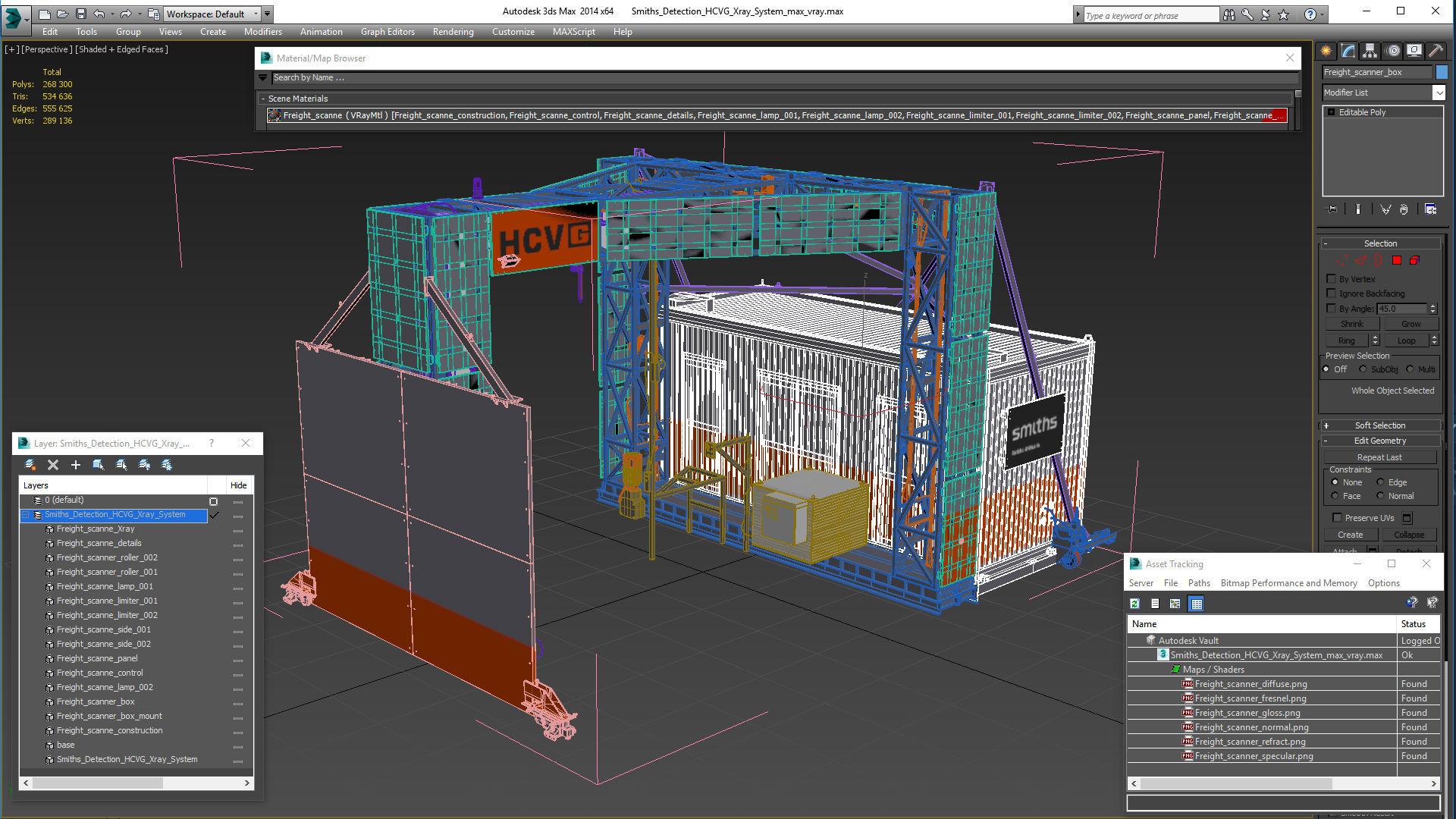Check the Ignore Backfacing option

(x=1331, y=293)
